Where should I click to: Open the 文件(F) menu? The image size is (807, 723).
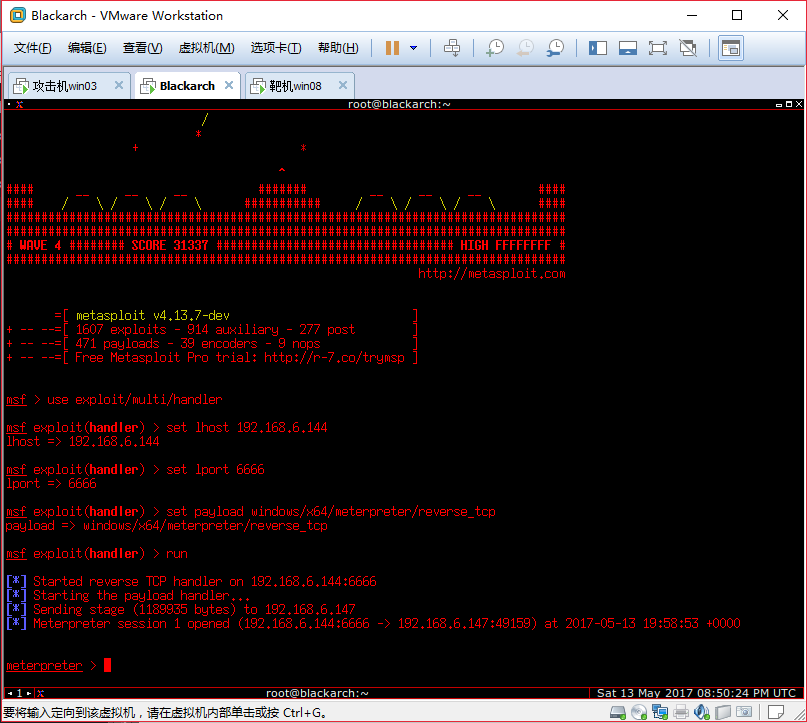(x=32, y=48)
